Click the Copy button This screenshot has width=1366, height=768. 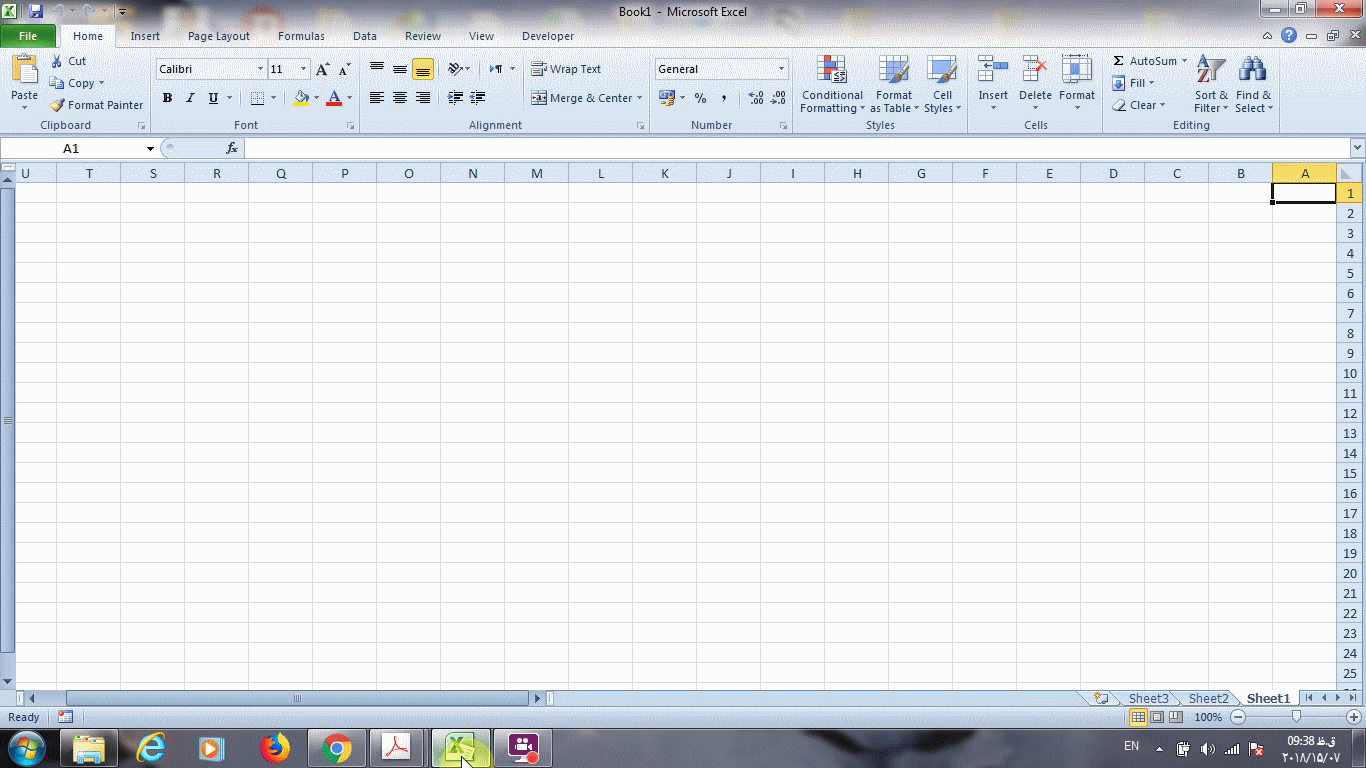[x=72, y=83]
